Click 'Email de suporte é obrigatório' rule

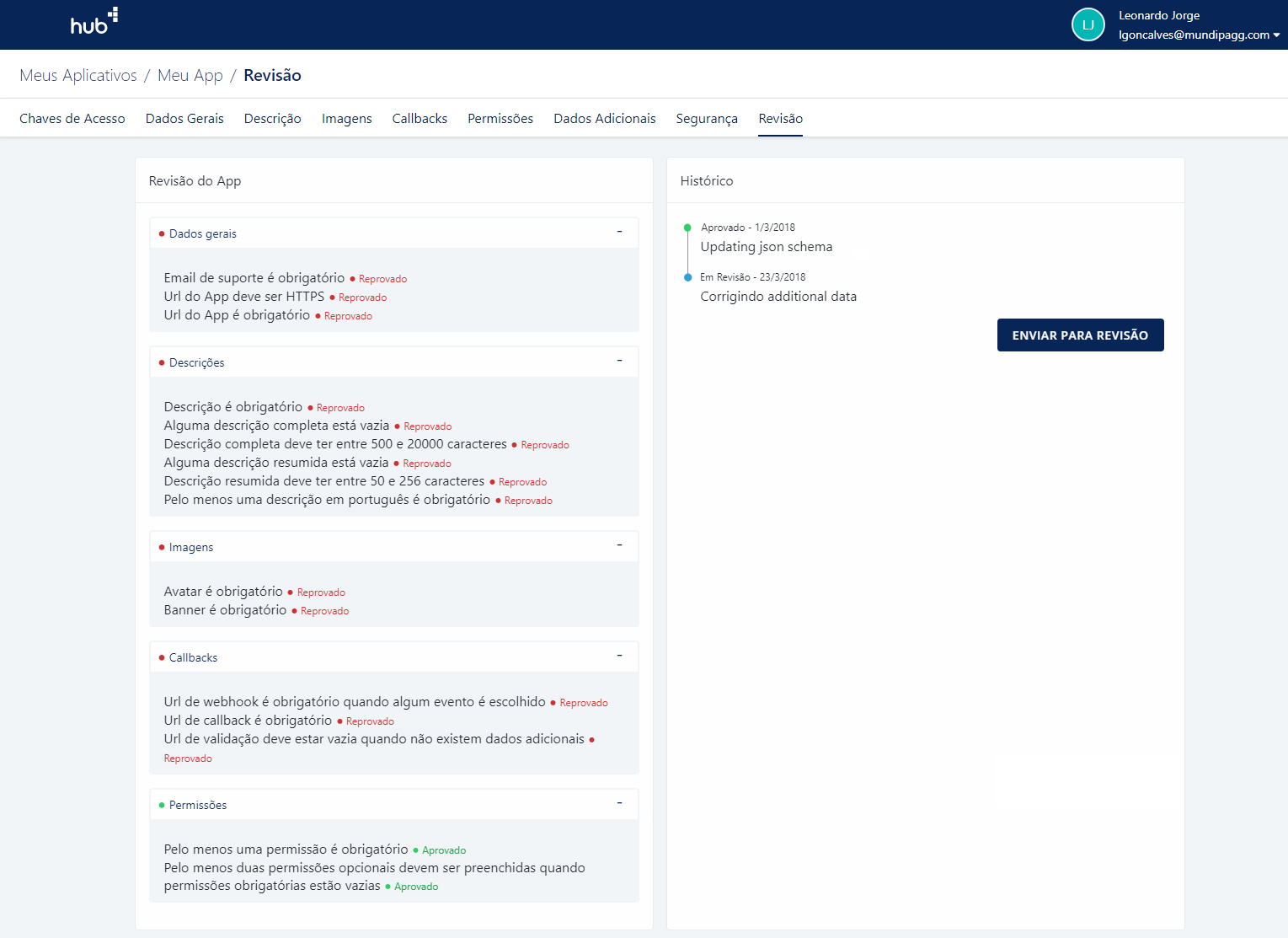(x=254, y=278)
